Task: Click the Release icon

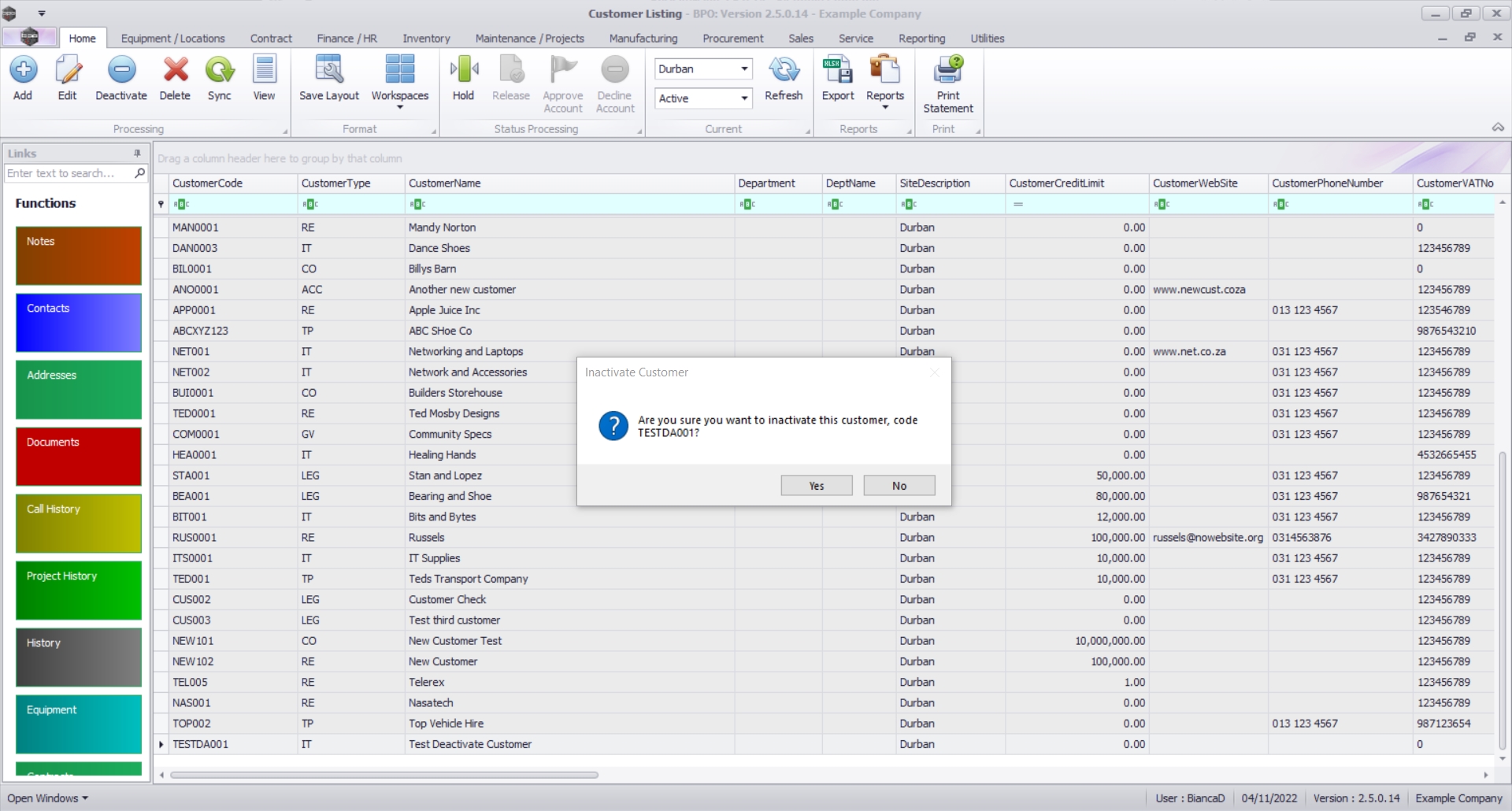Action: coord(511,70)
